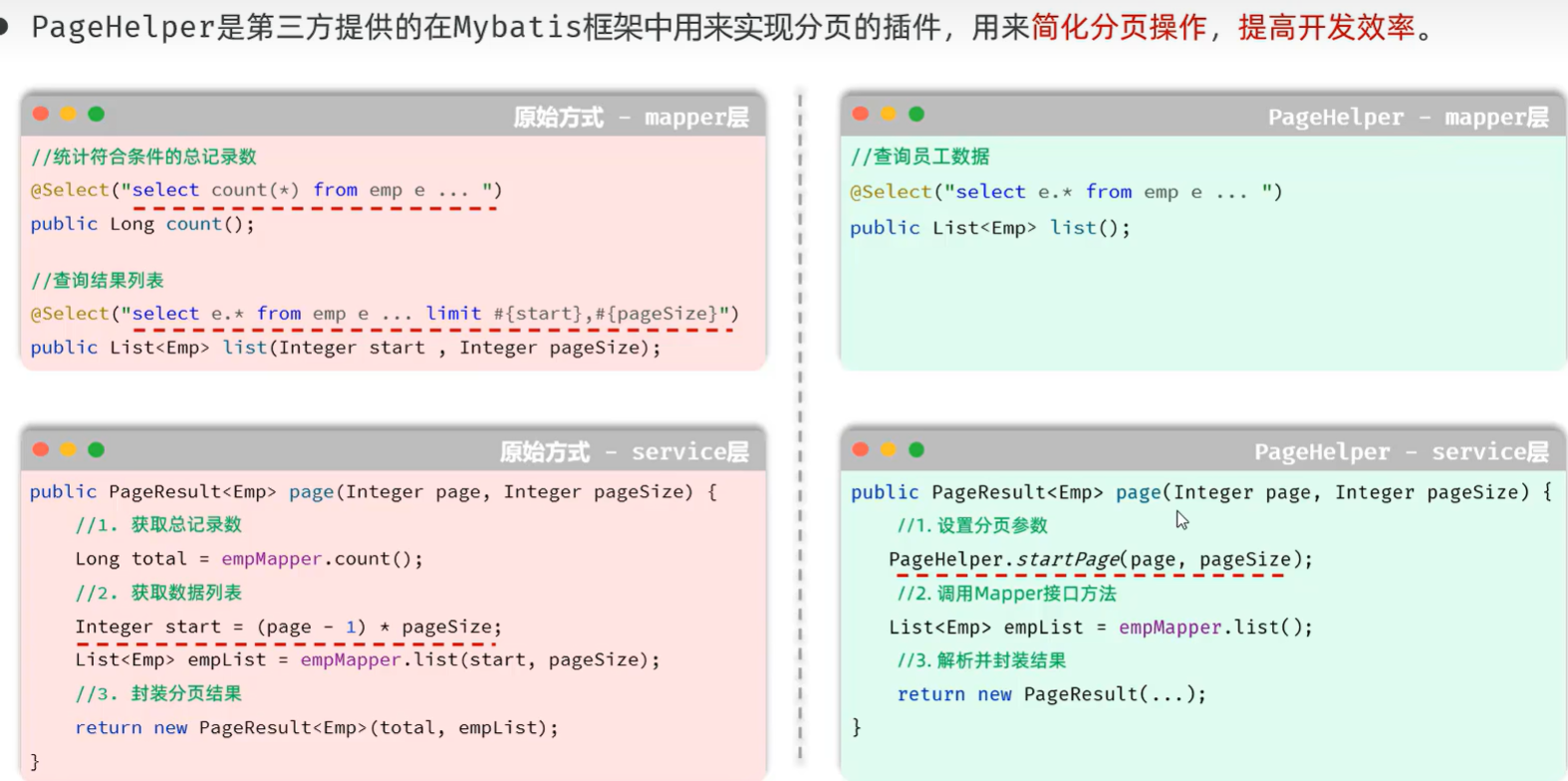Screen dimensions: 1568x781
Task: Click yellow dot on 原始方式 mapper层 window
Action: [x=68, y=114]
